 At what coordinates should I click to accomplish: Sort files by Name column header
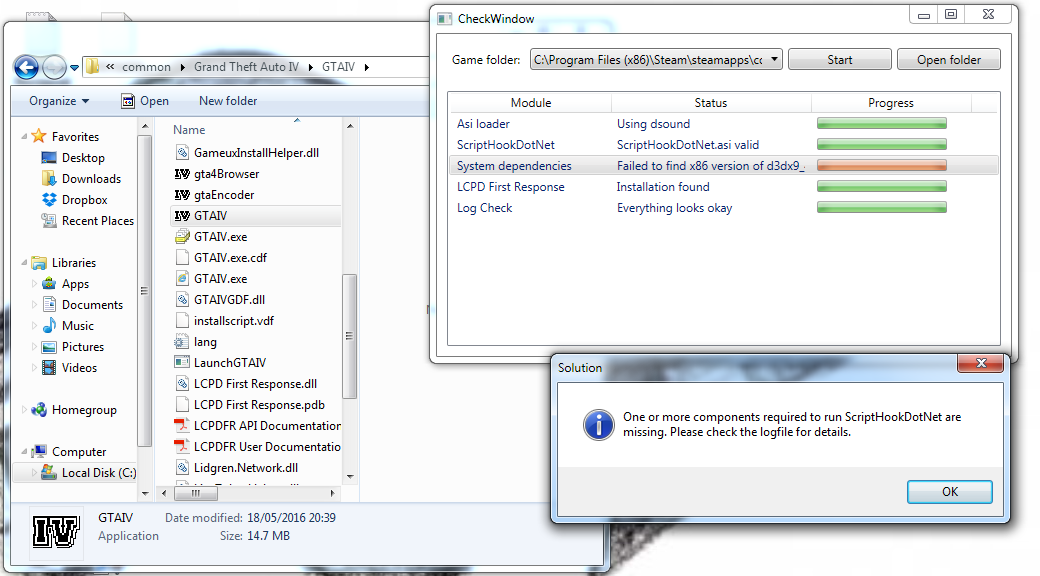pyautogui.click(x=189, y=130)
